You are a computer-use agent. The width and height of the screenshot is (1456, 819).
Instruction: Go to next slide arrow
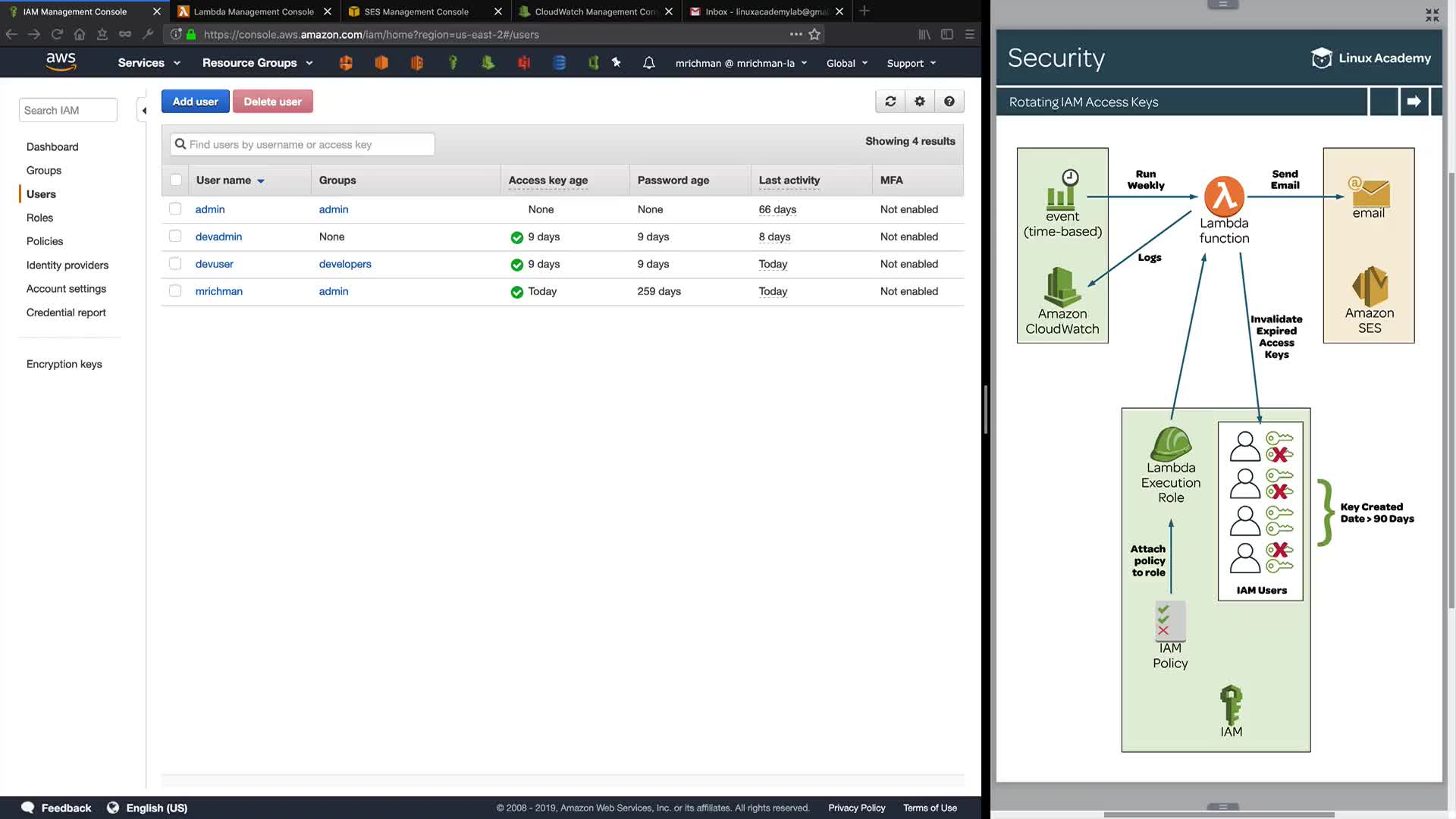click(x=1414, y=102)
